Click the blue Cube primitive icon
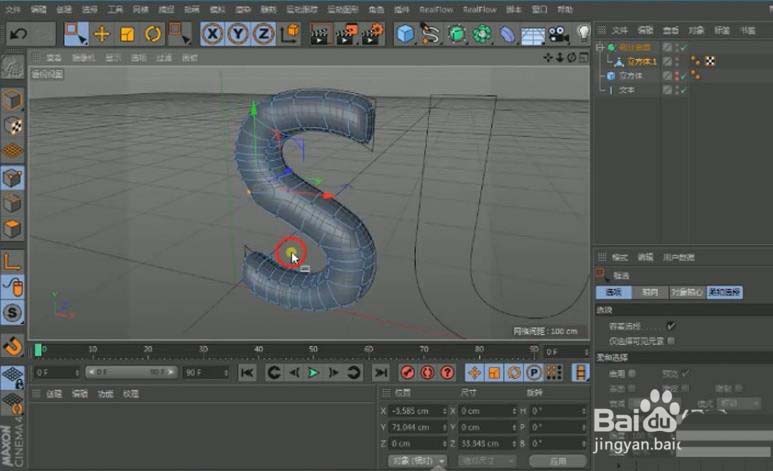773x471 pixels. (405, 34)
